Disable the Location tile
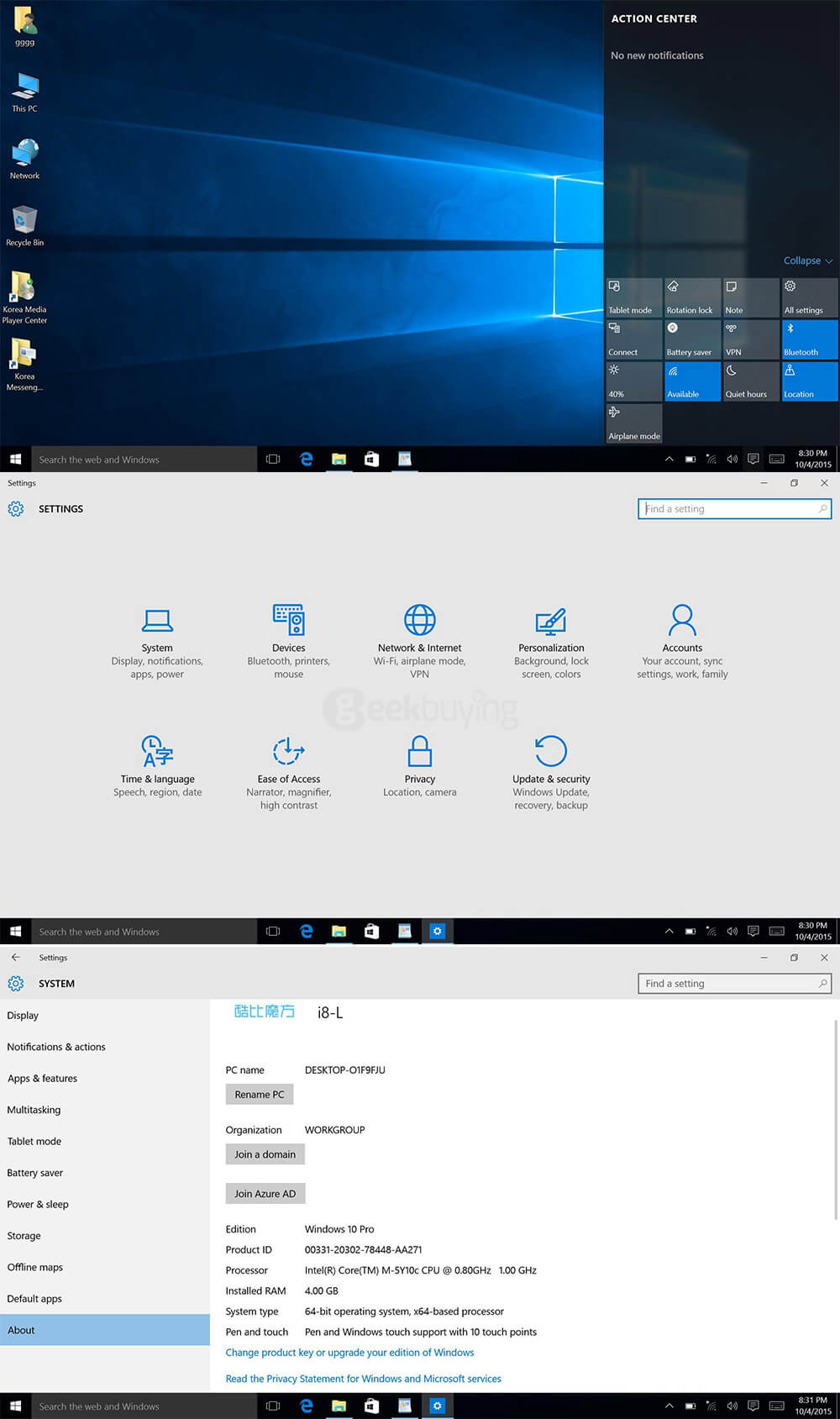The width and height of the screenshot is (840, 1419). point(810,381)
